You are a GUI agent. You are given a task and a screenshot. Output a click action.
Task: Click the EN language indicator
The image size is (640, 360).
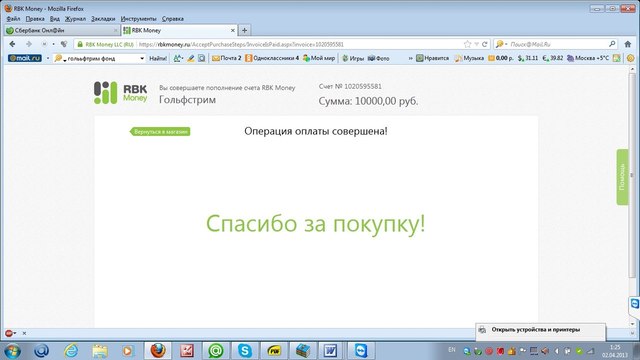point(452,350)
